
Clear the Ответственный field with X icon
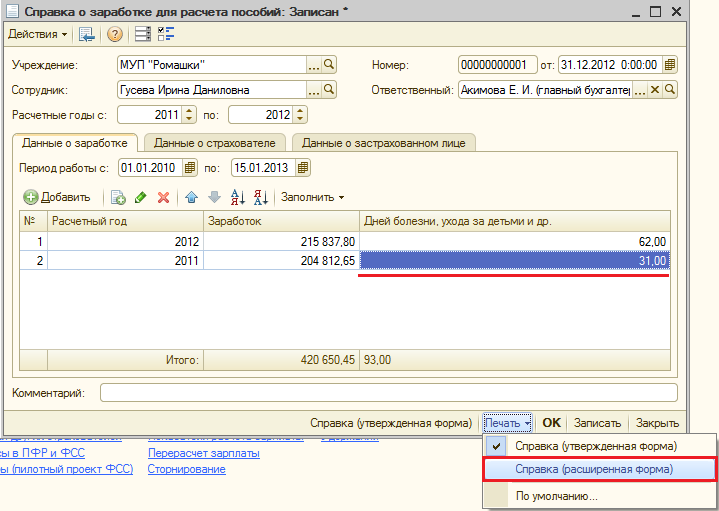(x=655, y=90)
